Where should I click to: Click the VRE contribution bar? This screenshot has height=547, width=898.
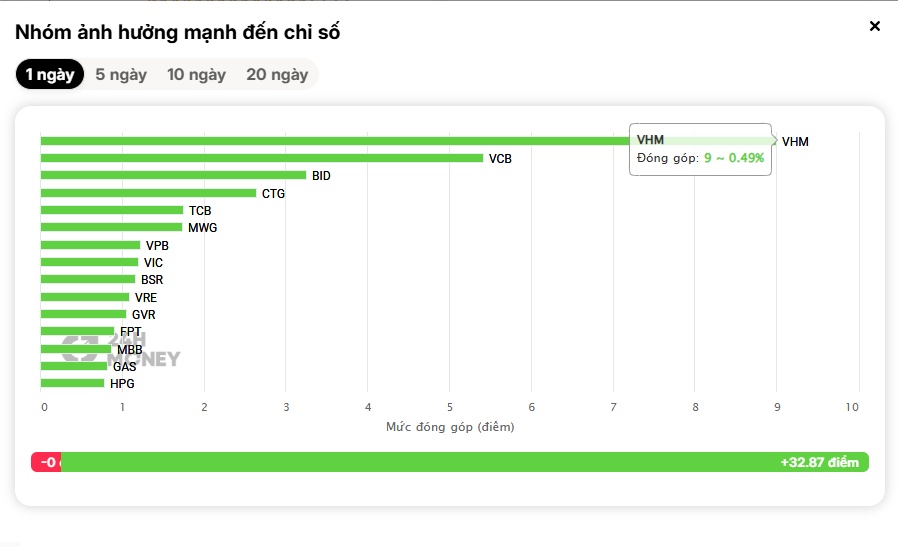(x=85, y=297)
